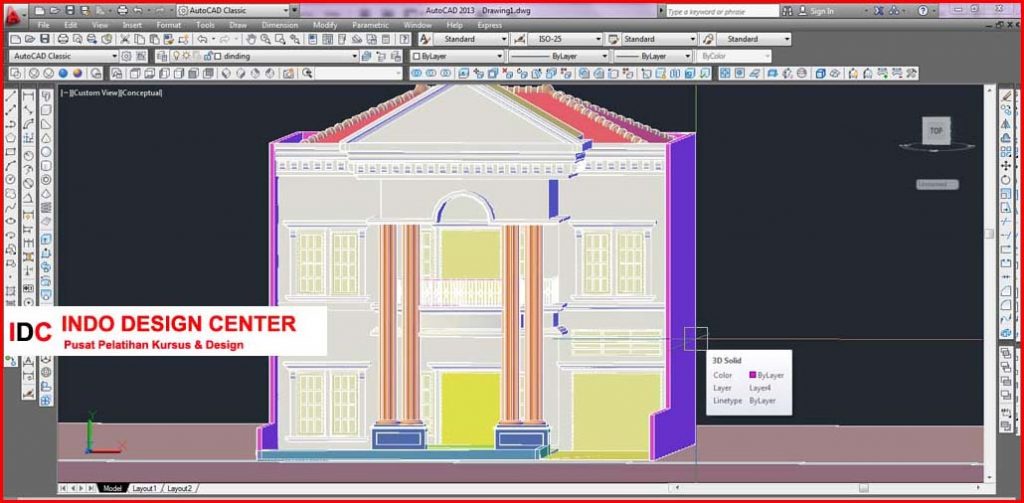
Task: Select the Line tool in Draw toolbar
Action: [11, 97]
